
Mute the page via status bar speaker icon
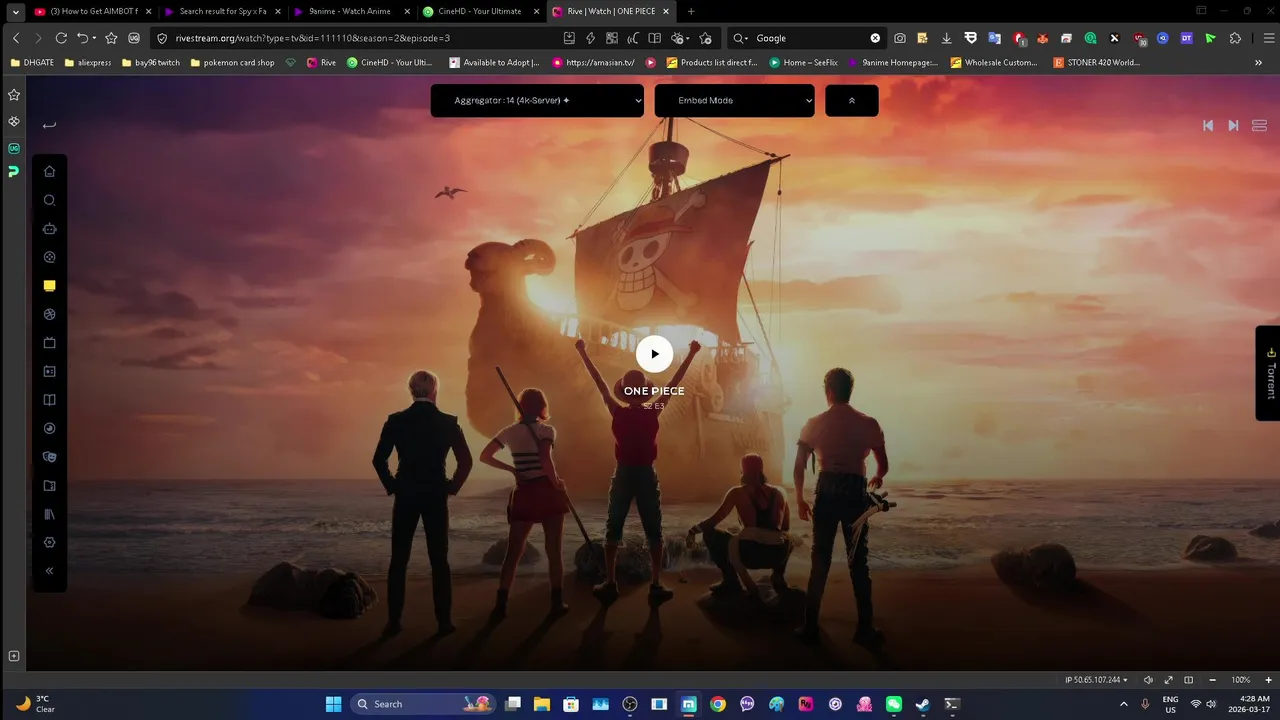(1148, 680)
